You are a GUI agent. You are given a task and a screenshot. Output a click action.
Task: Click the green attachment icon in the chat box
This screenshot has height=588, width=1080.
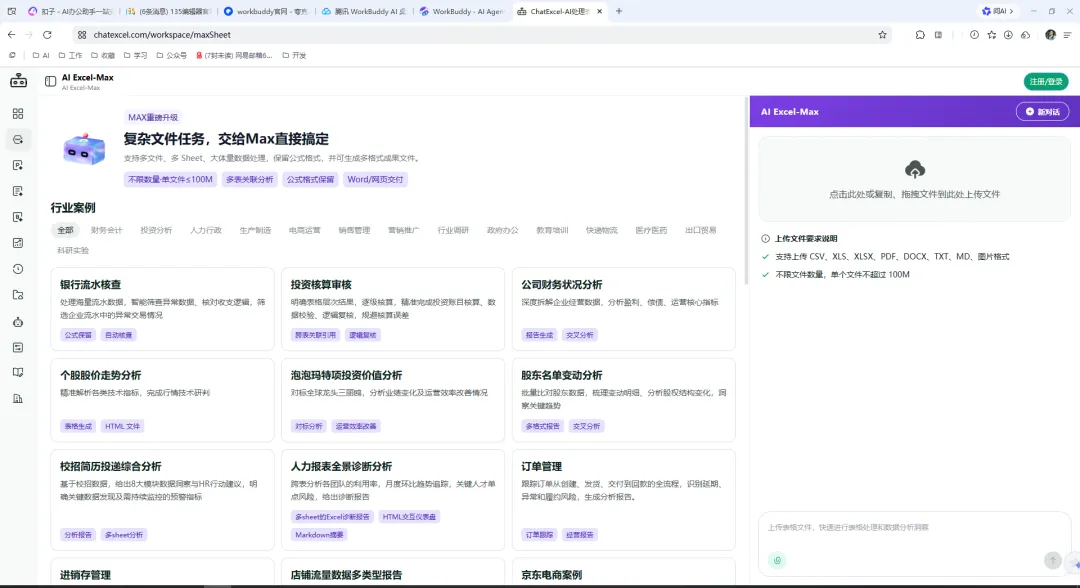pos(777,560)
